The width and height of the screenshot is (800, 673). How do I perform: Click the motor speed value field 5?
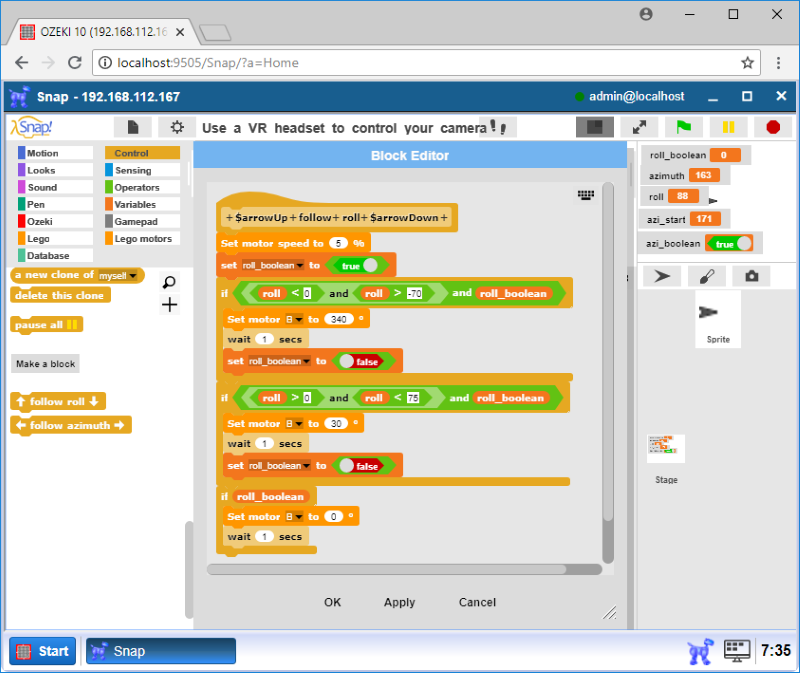pos(338,243)
